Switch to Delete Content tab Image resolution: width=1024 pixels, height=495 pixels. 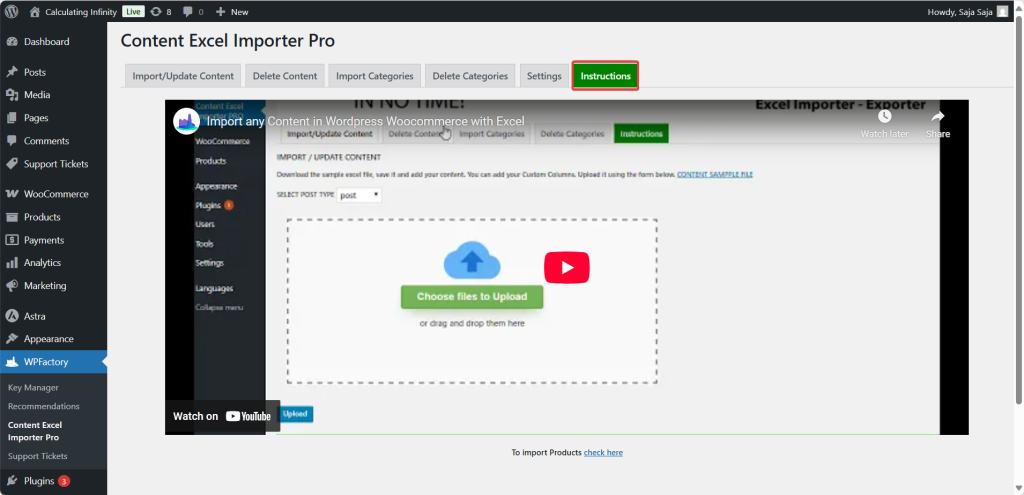point(285,76)
